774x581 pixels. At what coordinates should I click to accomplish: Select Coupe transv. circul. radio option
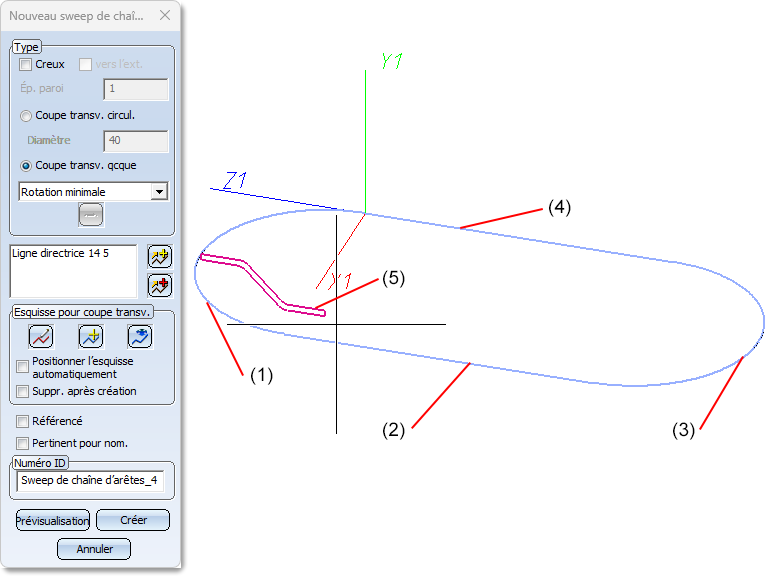coord(26,116)
